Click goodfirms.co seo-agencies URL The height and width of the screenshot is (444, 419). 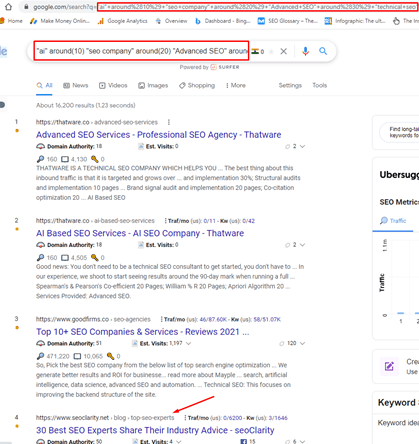93,319
